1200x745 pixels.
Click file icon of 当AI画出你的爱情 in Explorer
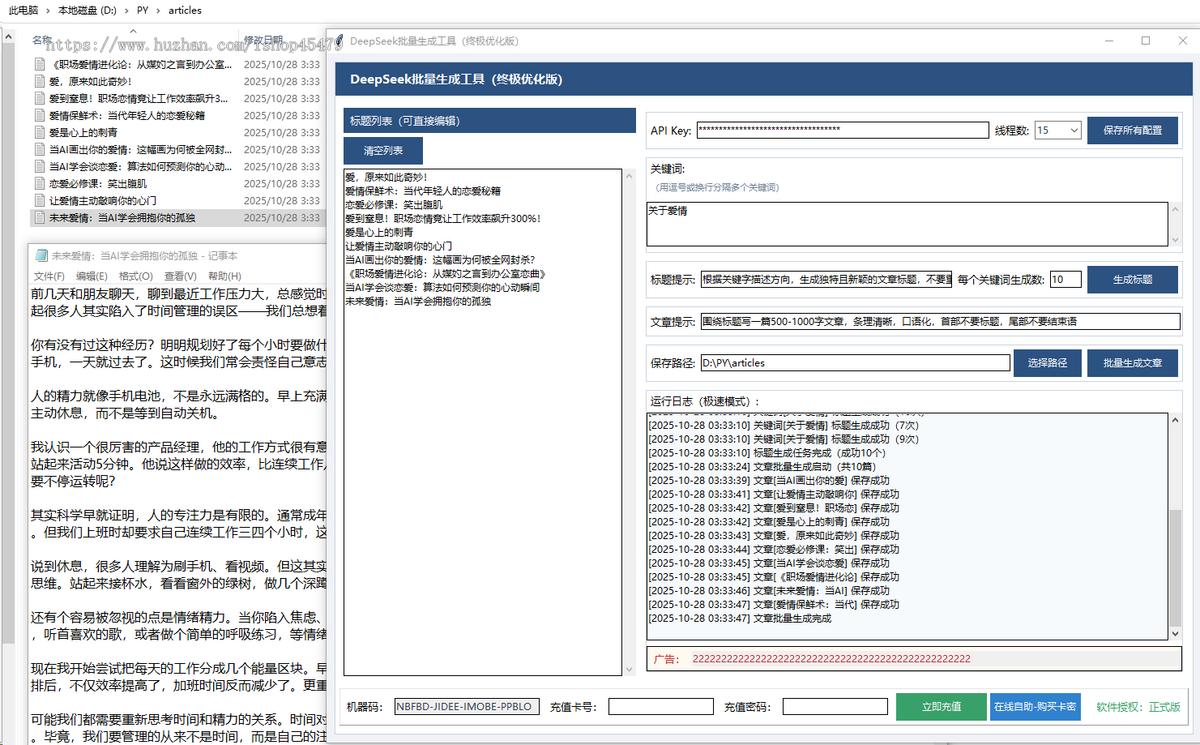pyautogui.click(x=40, y=149)
